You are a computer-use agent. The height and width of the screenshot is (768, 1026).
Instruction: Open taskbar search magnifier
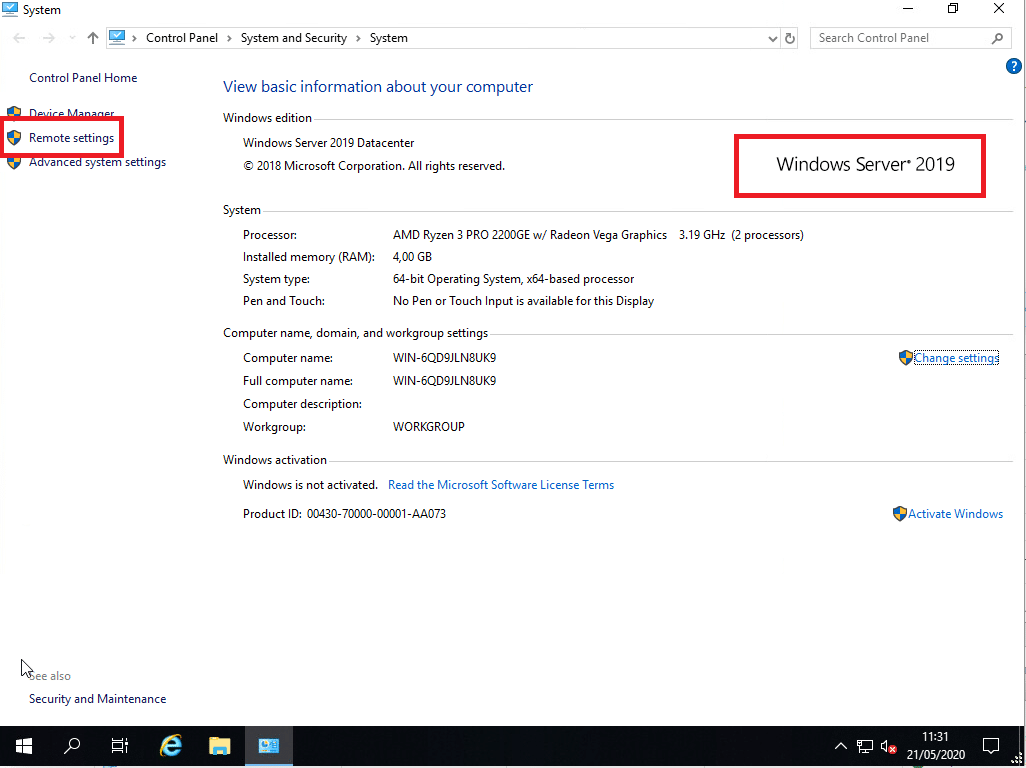pos(72,746)
